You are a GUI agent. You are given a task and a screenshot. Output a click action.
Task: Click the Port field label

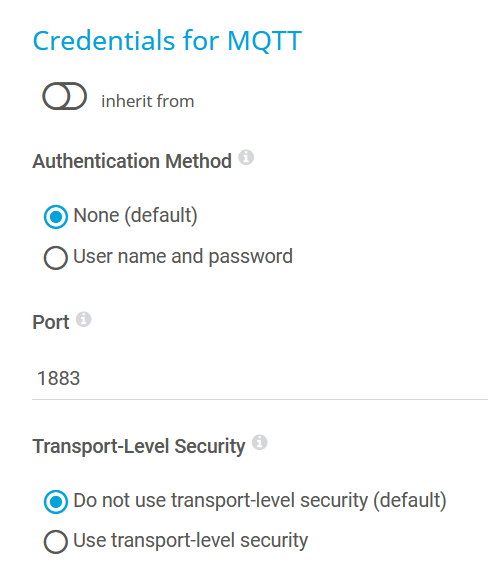click(x=51, y=322)
